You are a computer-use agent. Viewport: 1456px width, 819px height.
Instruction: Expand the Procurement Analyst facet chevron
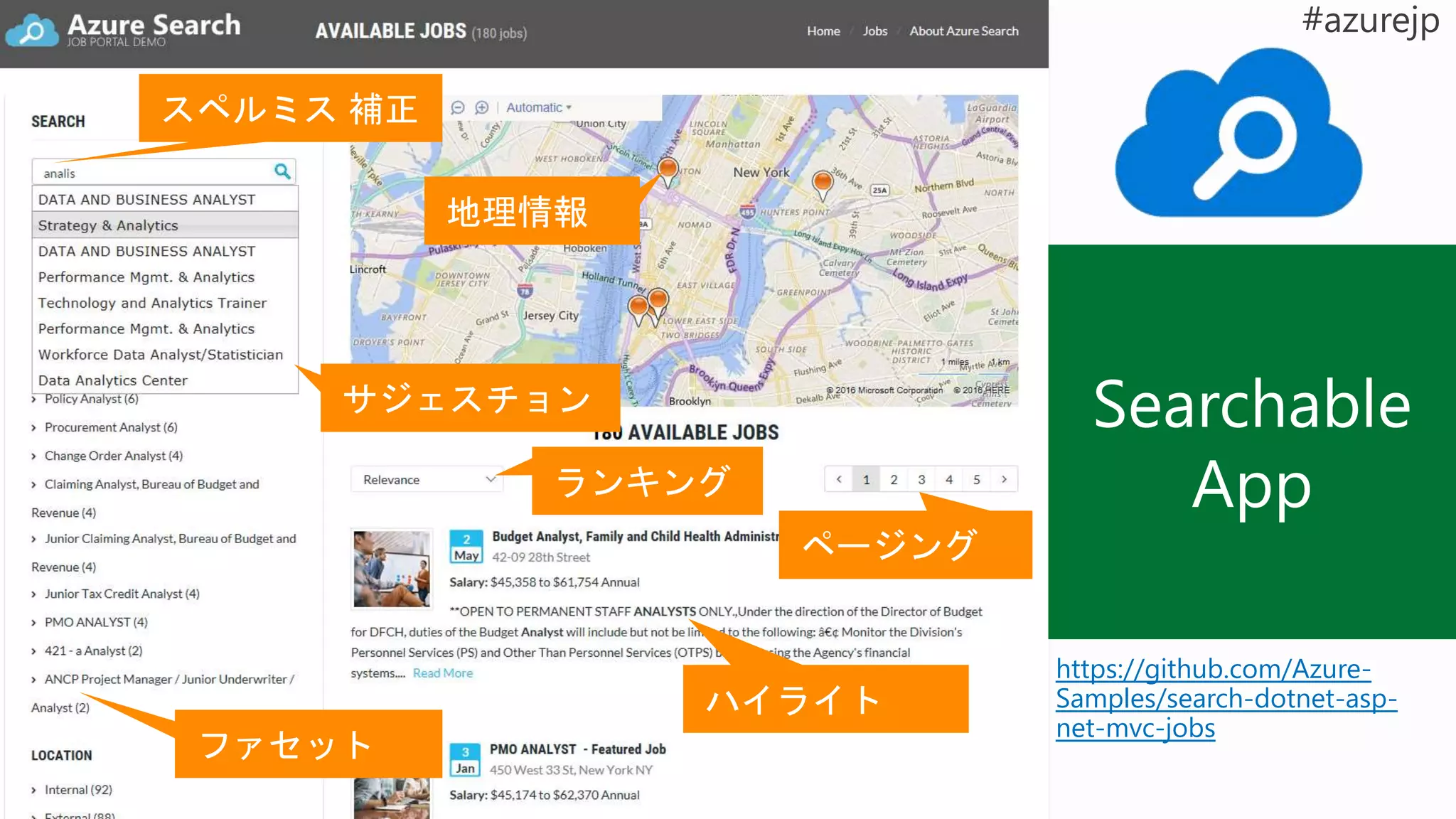pyautogui.click(x=33, y=428)
